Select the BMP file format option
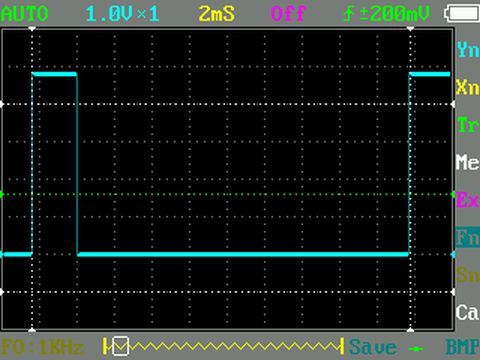Viewport: 480px width, 360px height. (x=463, y=347)
